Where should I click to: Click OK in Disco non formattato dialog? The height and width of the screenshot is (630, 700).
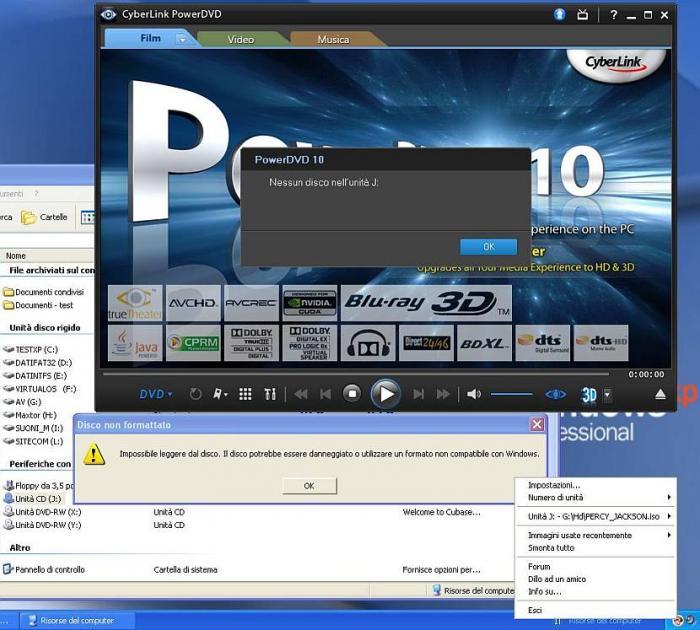click(309, 486)
